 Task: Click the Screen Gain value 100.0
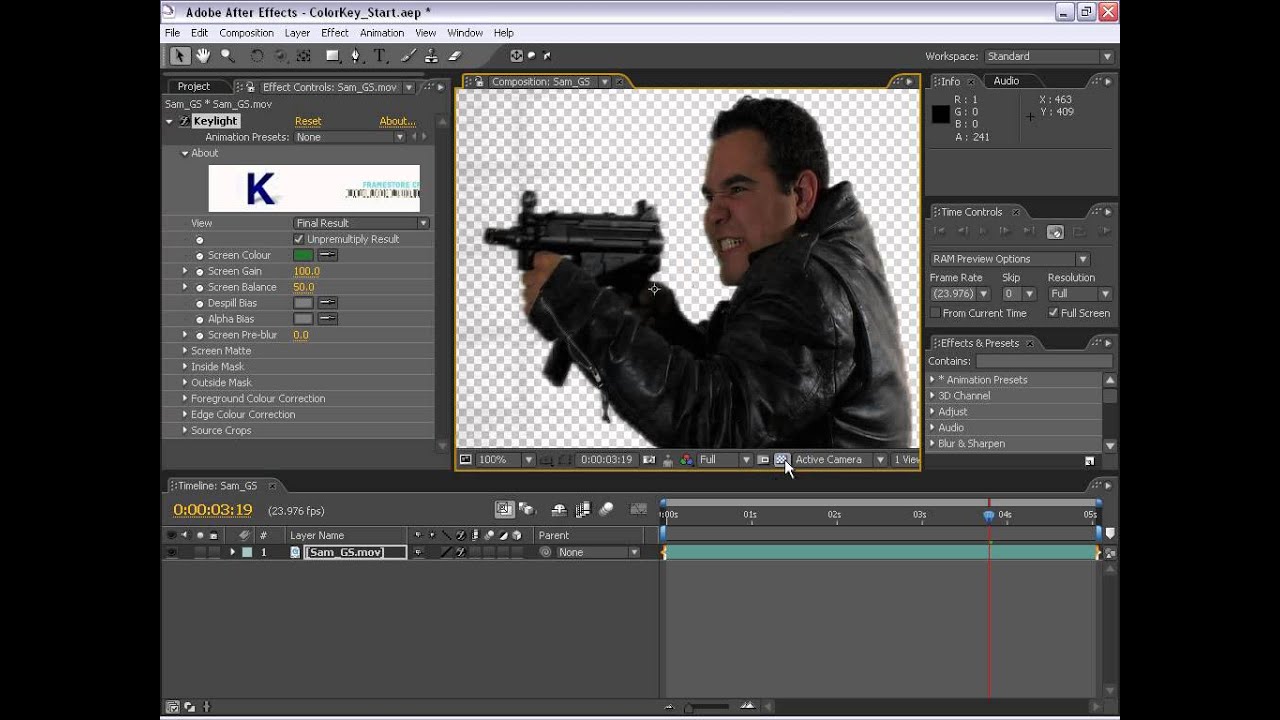(306, 271)
